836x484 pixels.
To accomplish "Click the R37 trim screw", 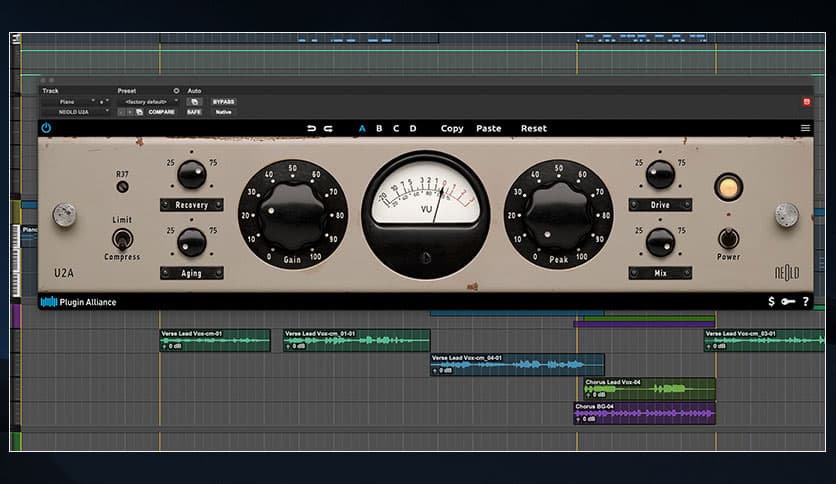I will point(123,187).
